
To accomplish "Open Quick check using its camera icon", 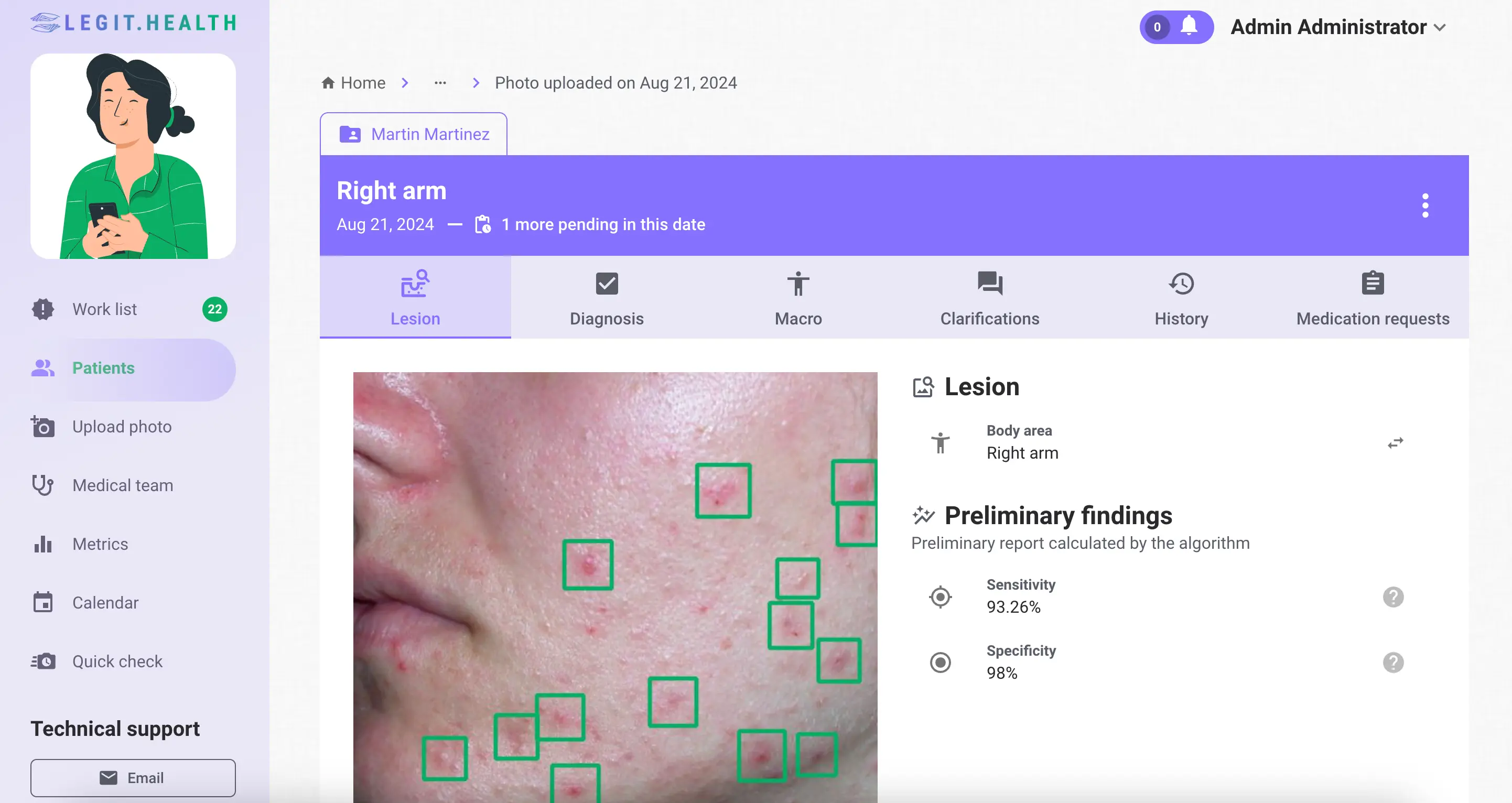I will pyautogui.click(x=43, y=661).
